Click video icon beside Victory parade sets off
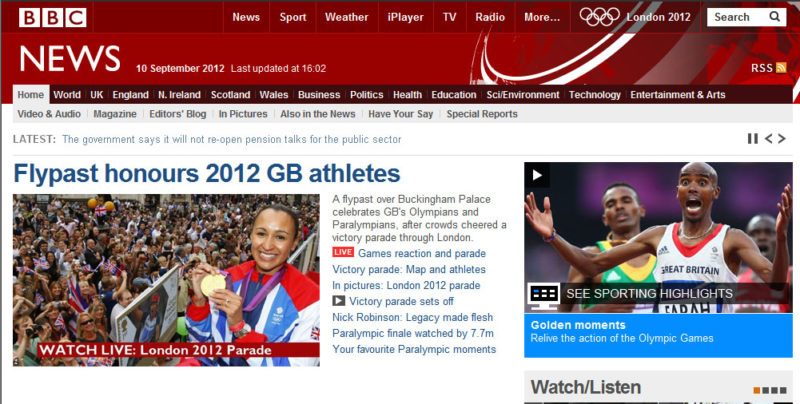Screen dimensions: 800x404 [339, 301]
